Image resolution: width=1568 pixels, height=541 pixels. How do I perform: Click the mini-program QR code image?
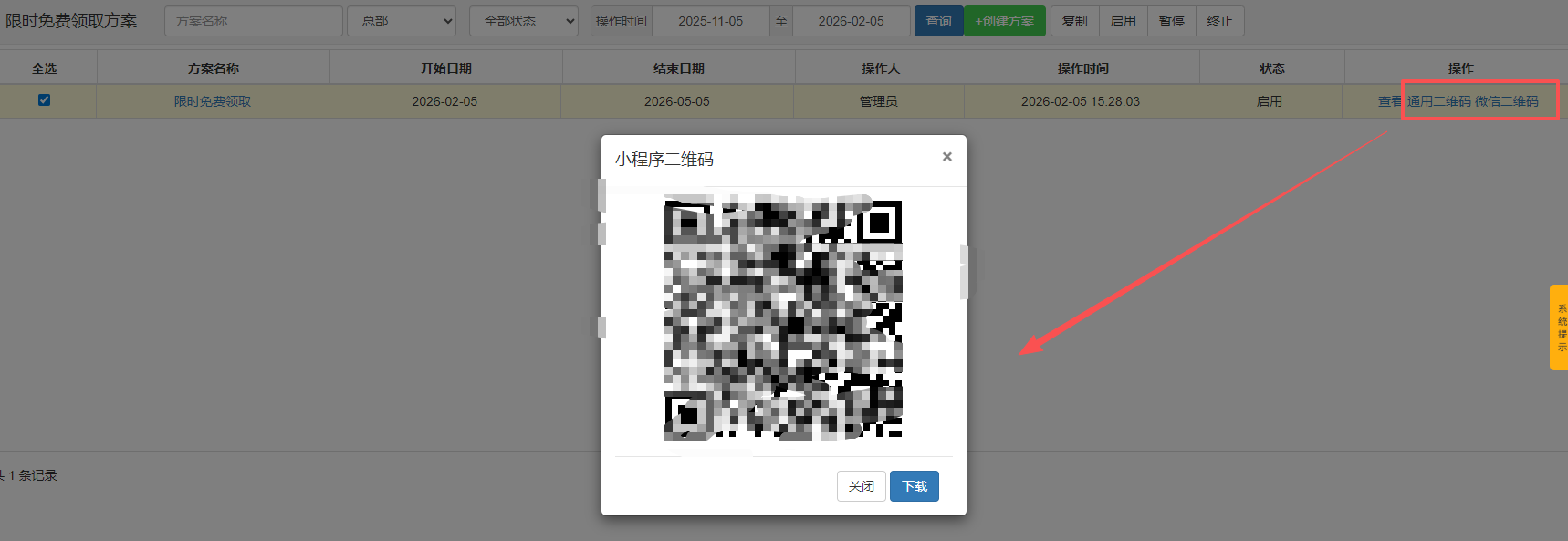782,319
